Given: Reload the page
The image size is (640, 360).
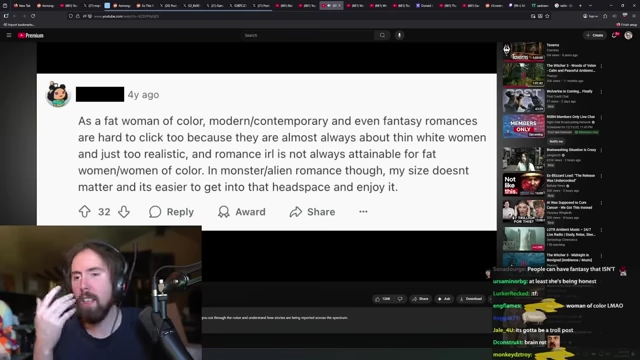Looking at the screenshot, I should 33,16.
